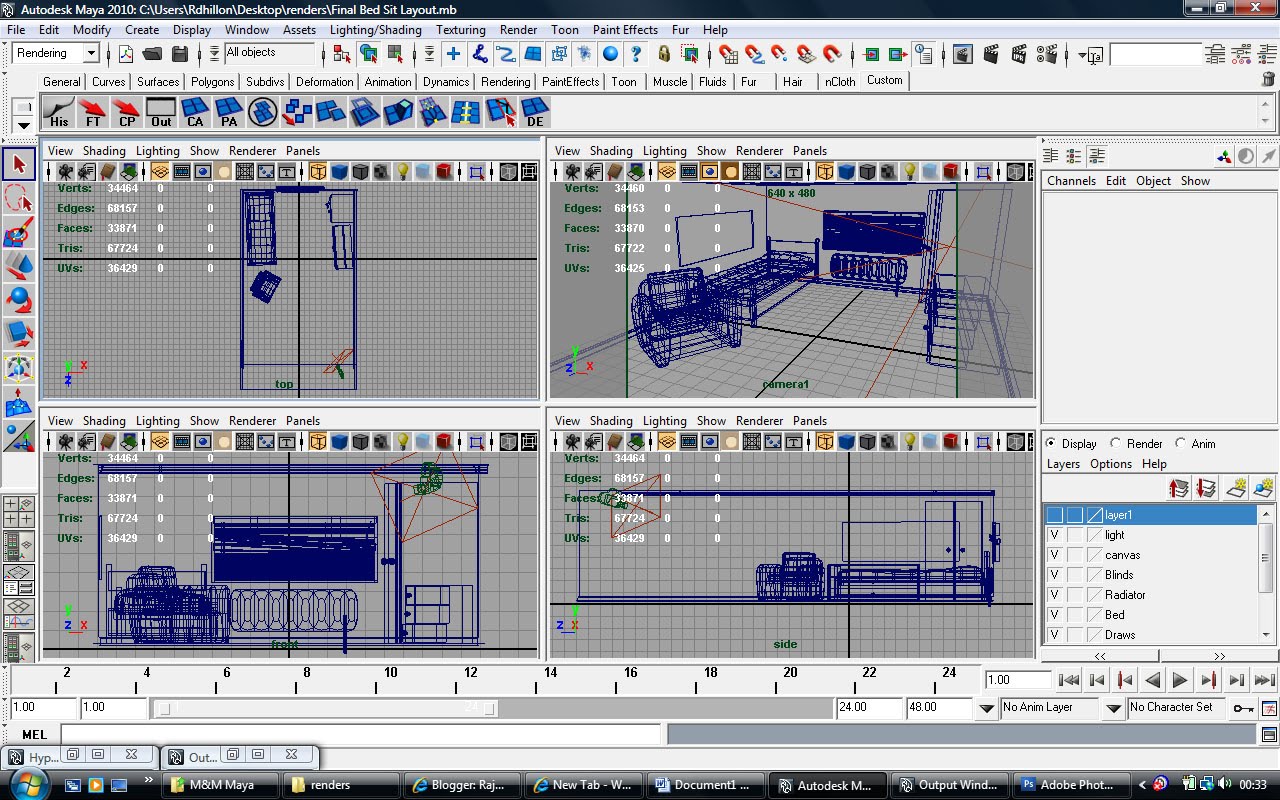The width and height of the screenshot is (1280, 800).
Task: Open the animation preferences key icon
Action: pyautogui.click(x=1243, y=707)
